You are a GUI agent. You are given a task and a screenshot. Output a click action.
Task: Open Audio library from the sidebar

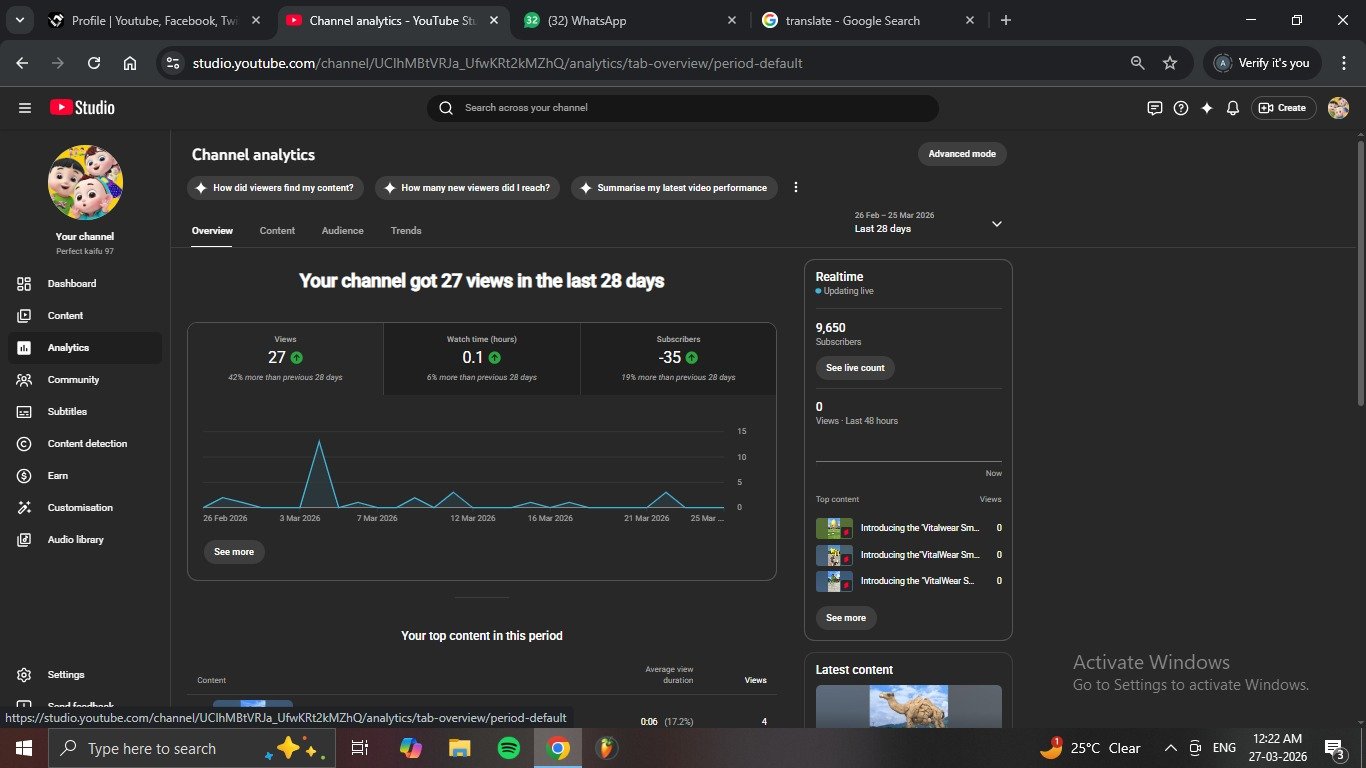(75, 540)
